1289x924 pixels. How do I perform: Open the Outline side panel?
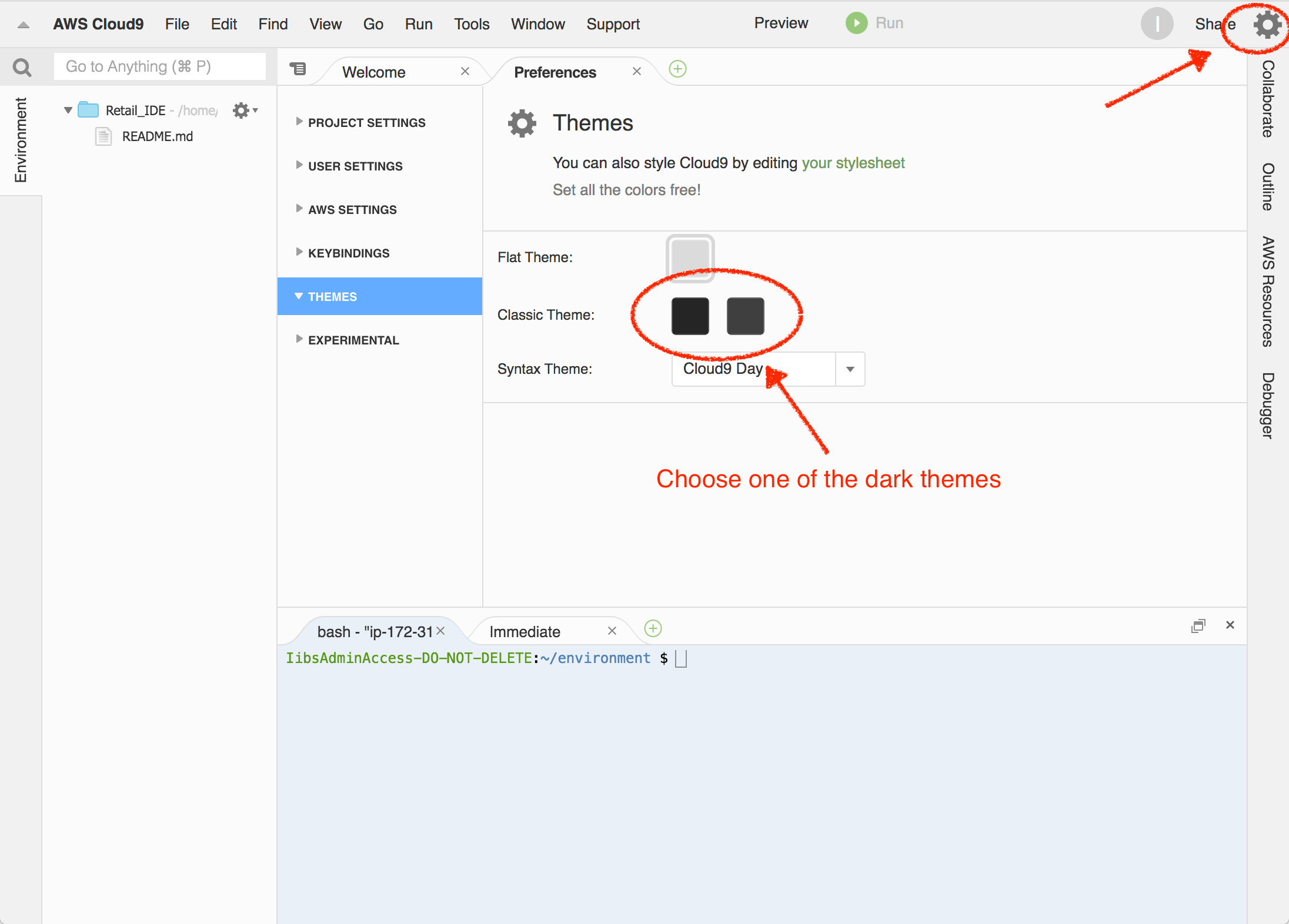pos(1268,187)
